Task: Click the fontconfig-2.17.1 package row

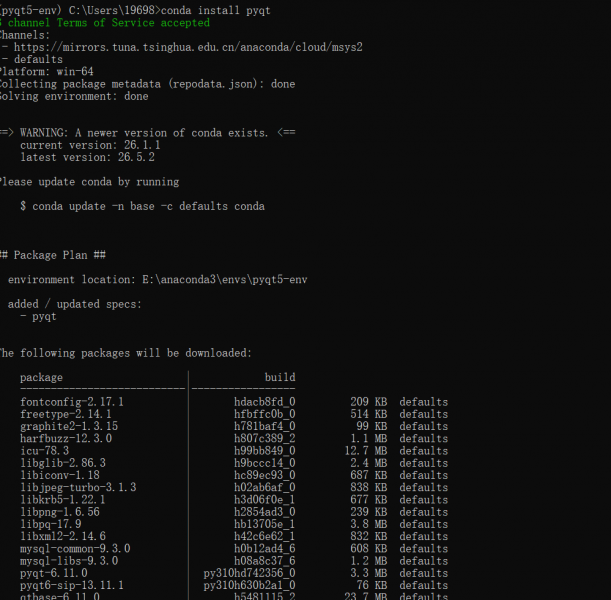Action: (x=234, y=402)
